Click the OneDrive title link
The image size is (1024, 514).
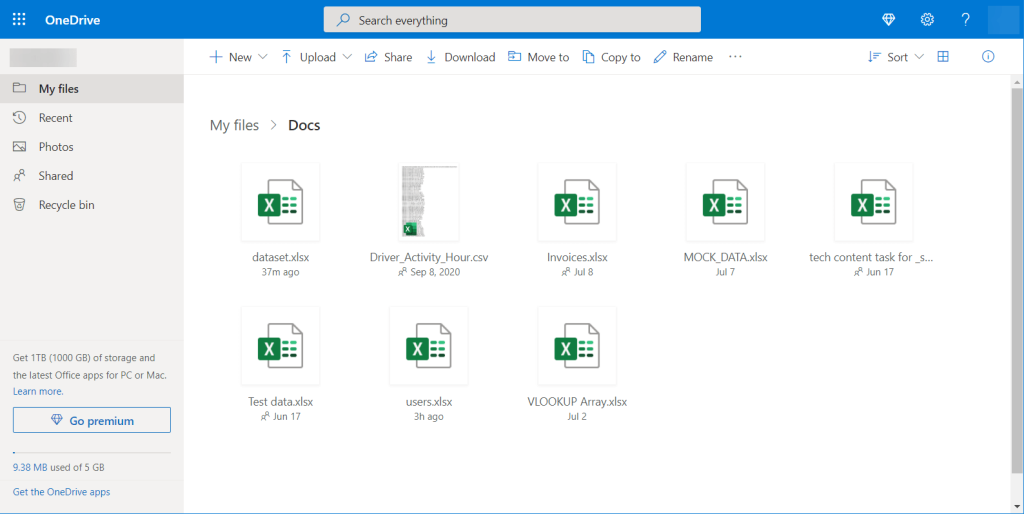tap(72, 20)
